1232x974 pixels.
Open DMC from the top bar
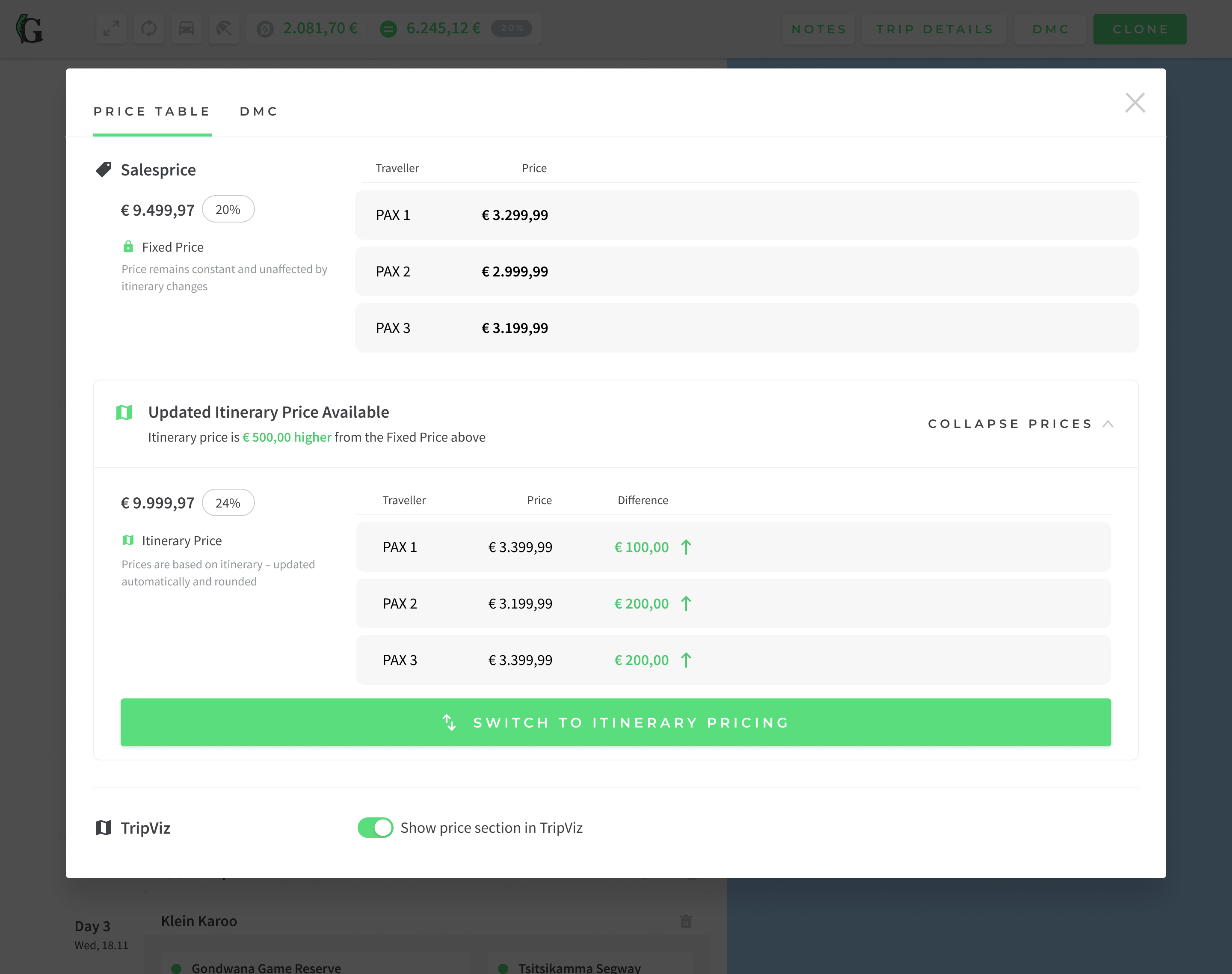[x=1051, y=29]
